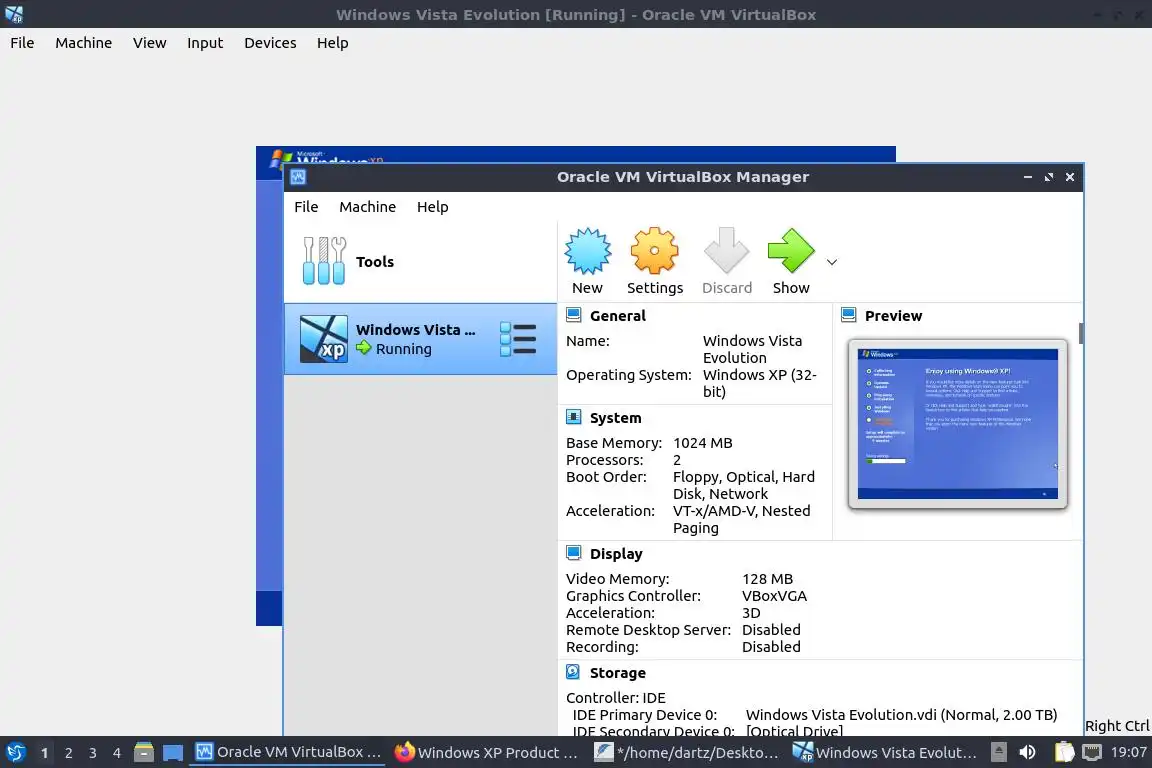The height and width of the screenshot is (768, 1152).
Task: Click the '128 MB' video memory value
Action: 767,579
